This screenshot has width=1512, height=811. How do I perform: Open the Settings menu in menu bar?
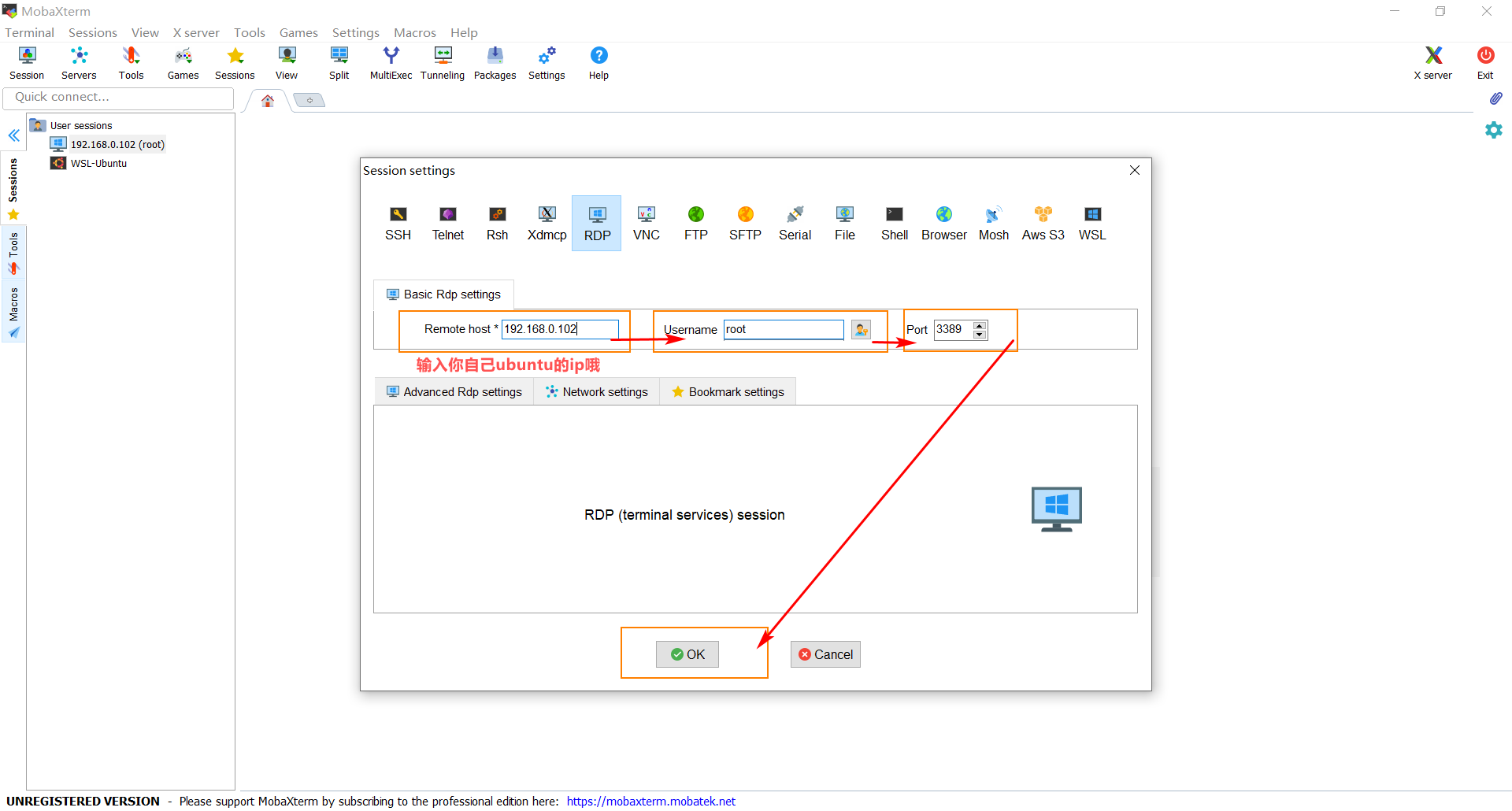click(x=355, y=32)
